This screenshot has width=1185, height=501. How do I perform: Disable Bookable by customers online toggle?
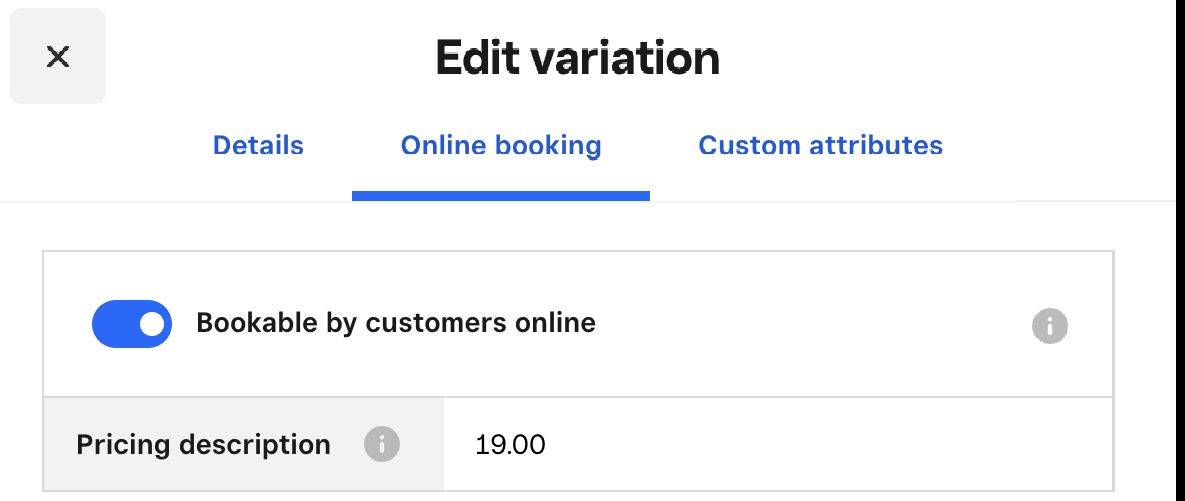(132, 324)
